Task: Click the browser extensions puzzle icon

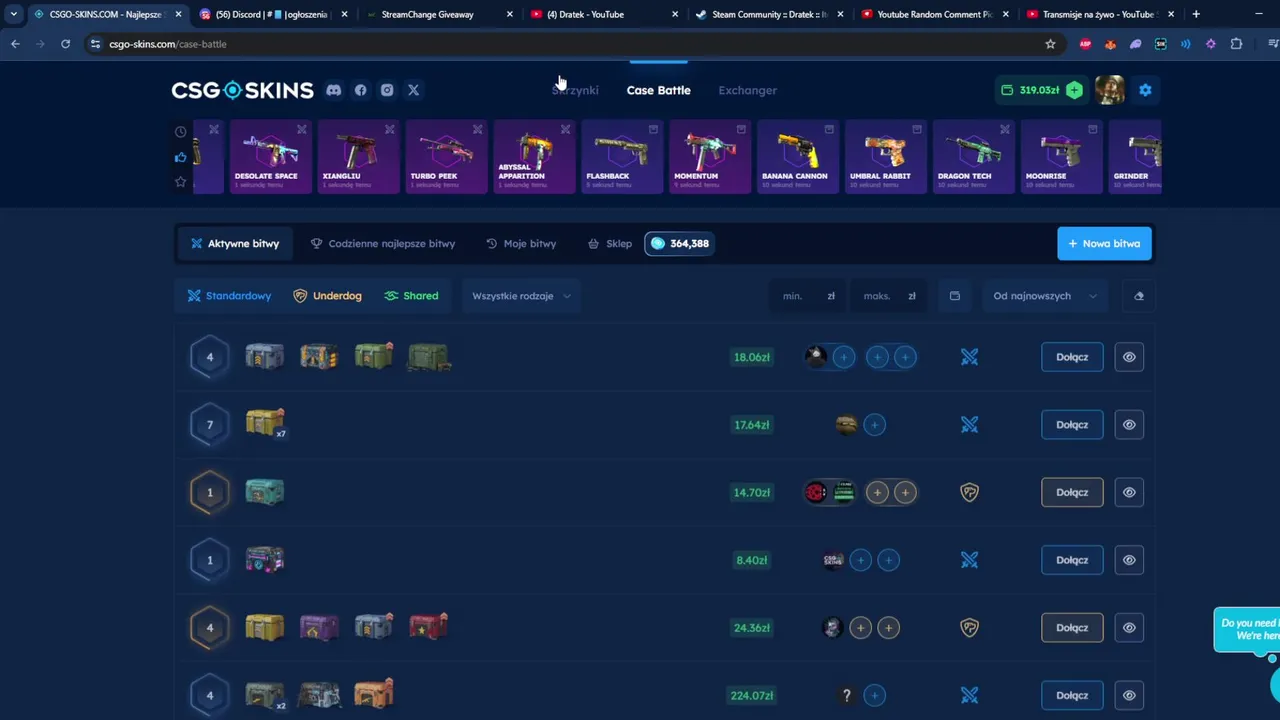Action: pos(1236,44)
